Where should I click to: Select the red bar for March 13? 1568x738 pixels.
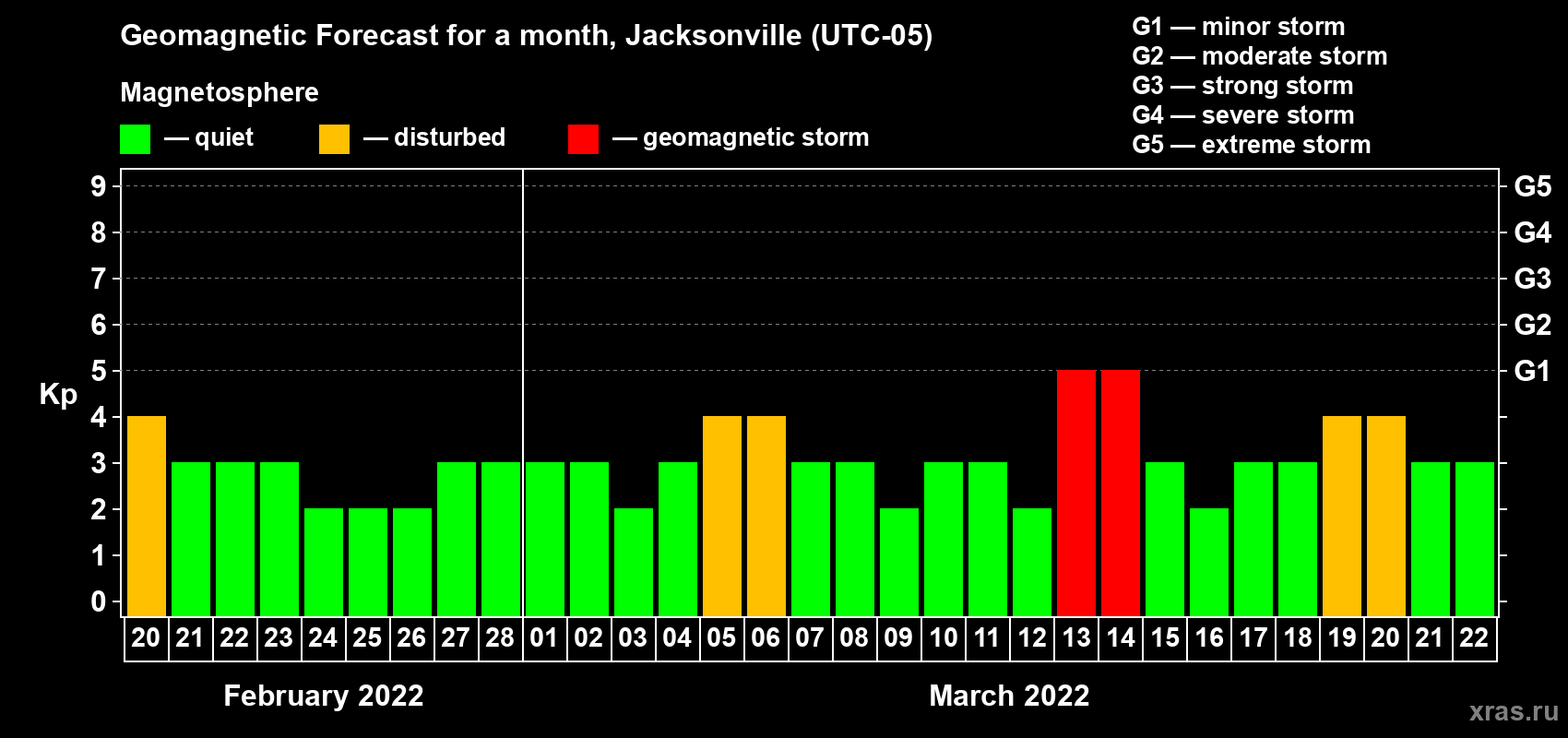pyautogui.click(x=1076, y=493)
